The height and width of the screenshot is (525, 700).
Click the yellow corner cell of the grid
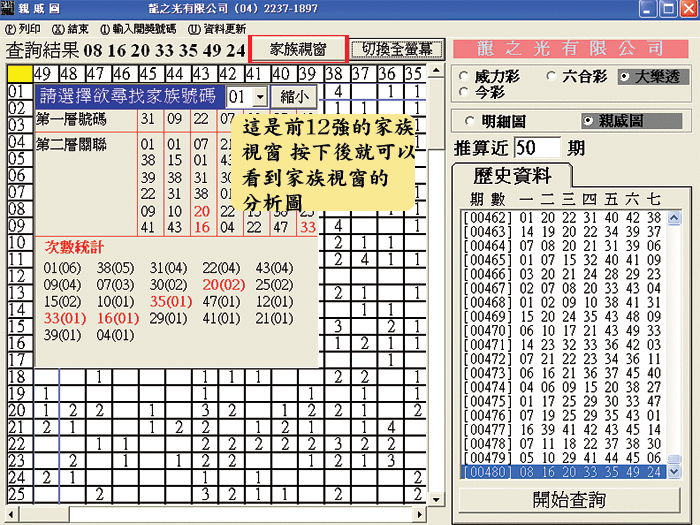20,74
